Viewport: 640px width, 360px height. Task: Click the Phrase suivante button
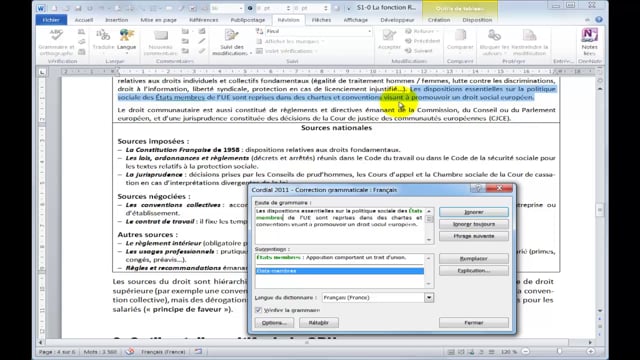click(x=474, y=236)
